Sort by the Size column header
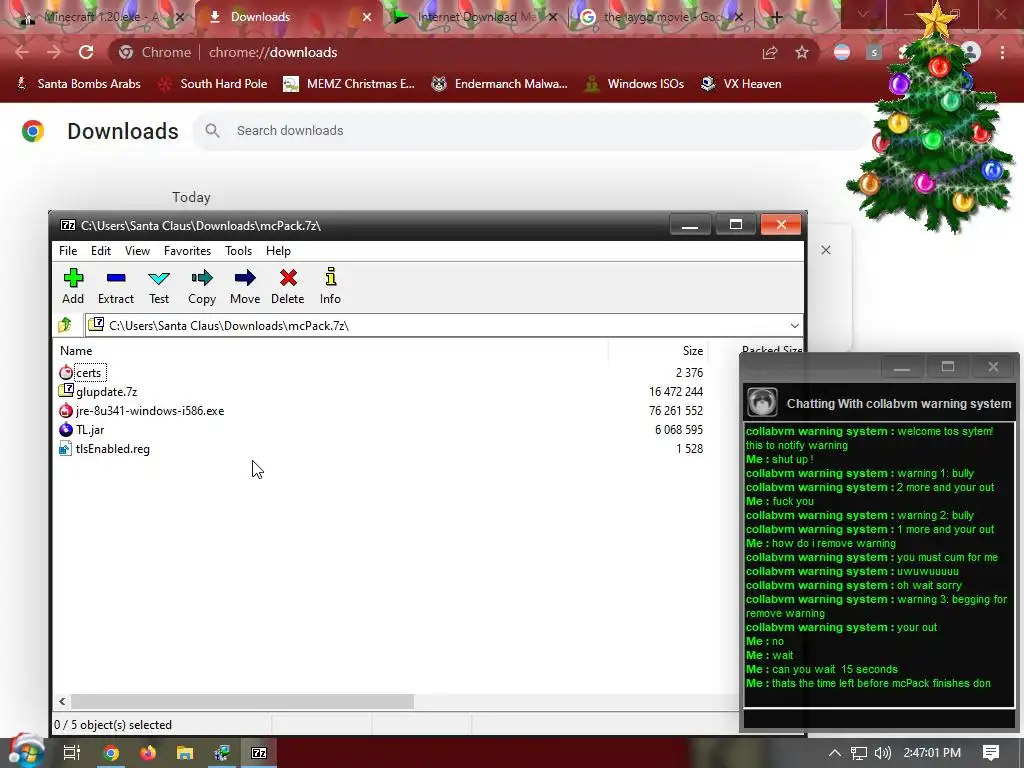Screen dimensions: 1024x768 pos(658,351)
